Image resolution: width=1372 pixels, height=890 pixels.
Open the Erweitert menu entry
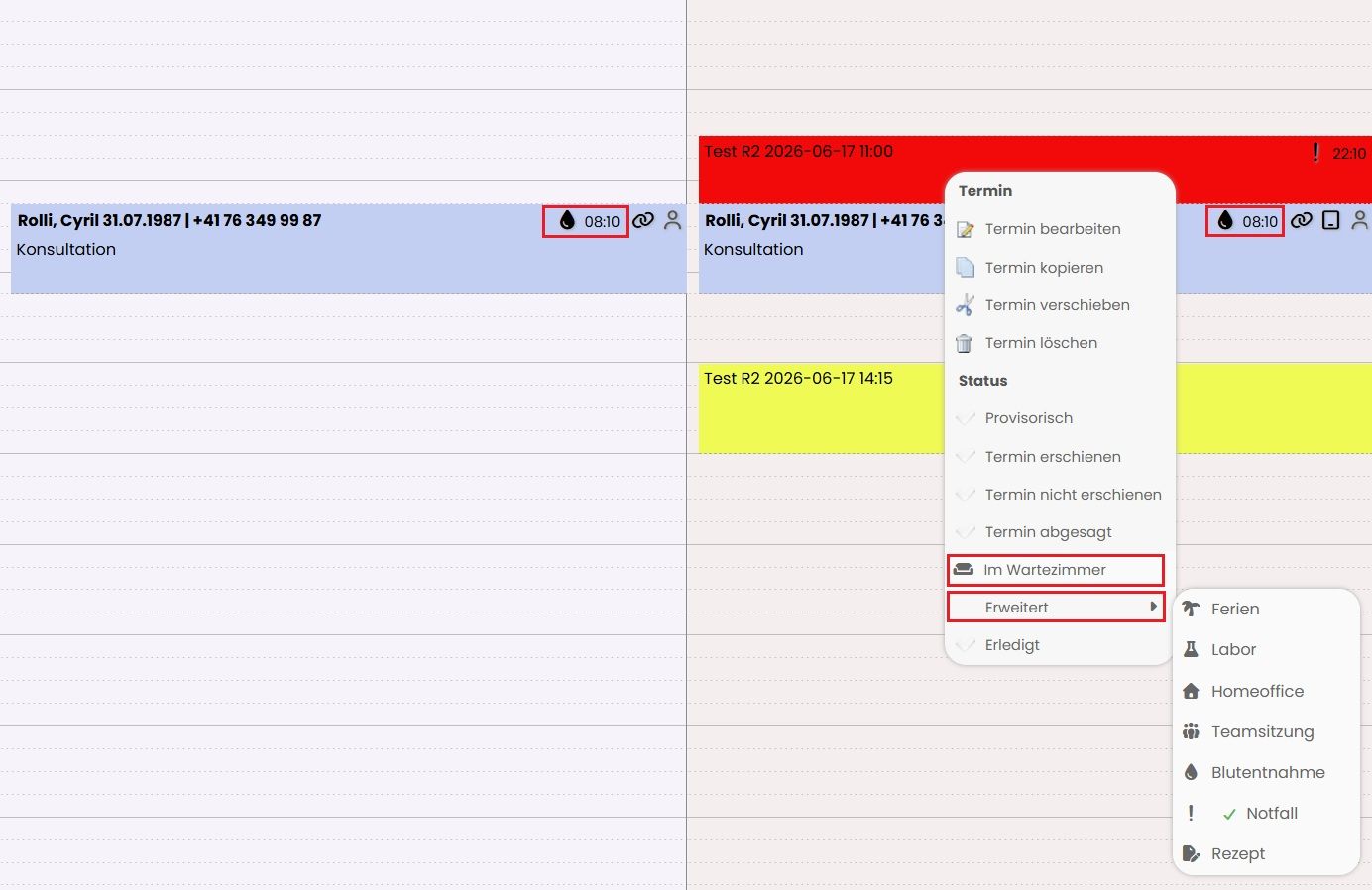(1056, 608)
